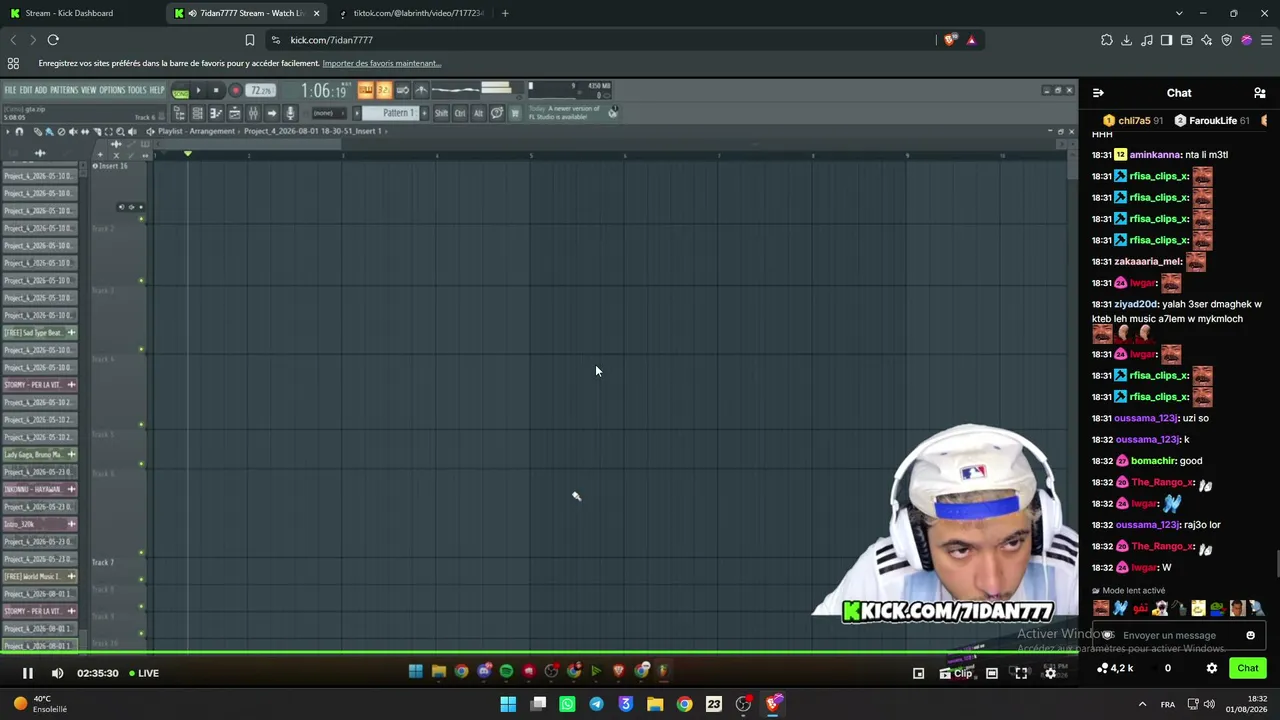Collapse the chat panel with the arrow icon

click(1098, 93)
